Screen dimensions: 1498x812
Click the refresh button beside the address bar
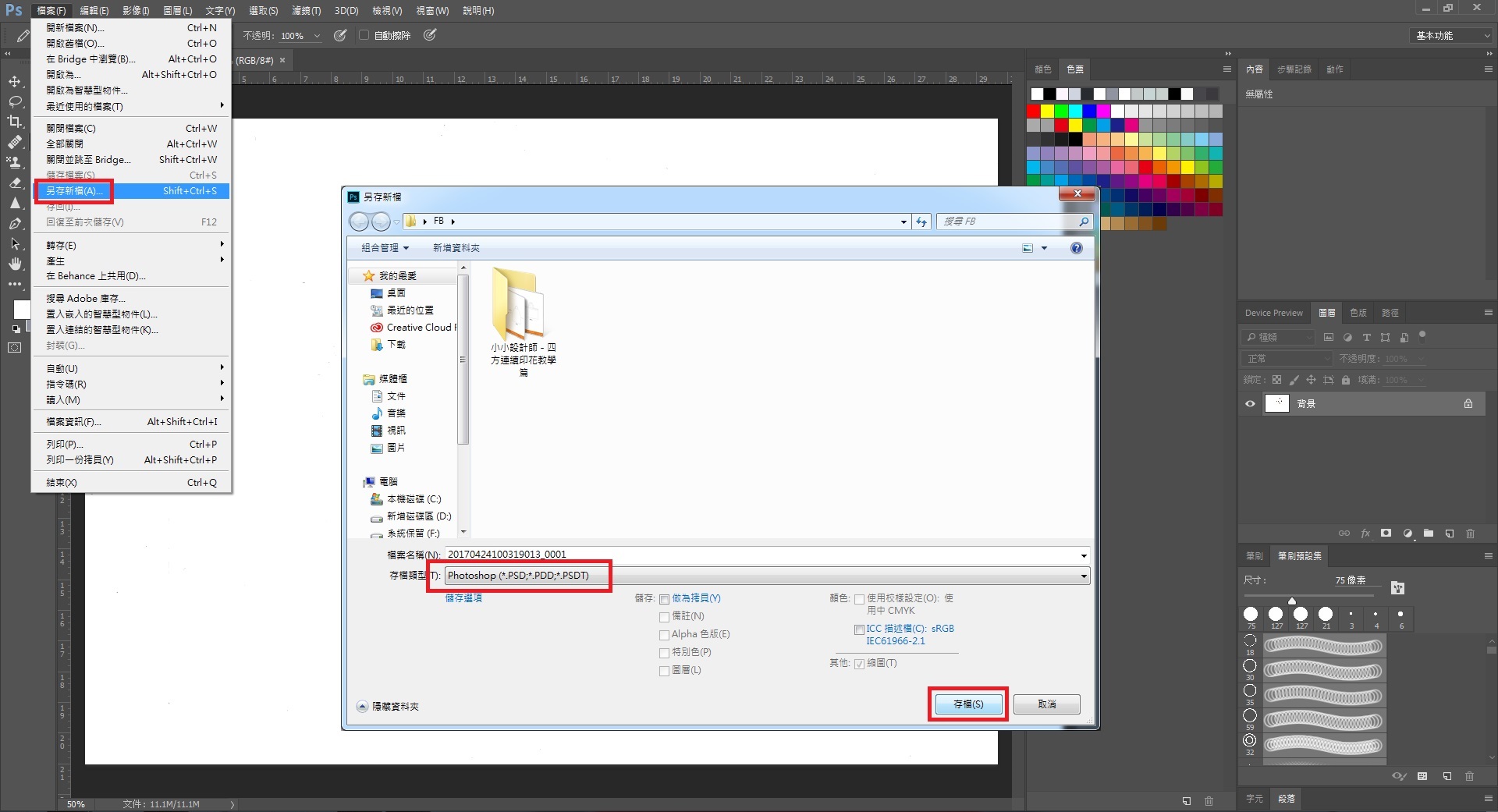921,222
